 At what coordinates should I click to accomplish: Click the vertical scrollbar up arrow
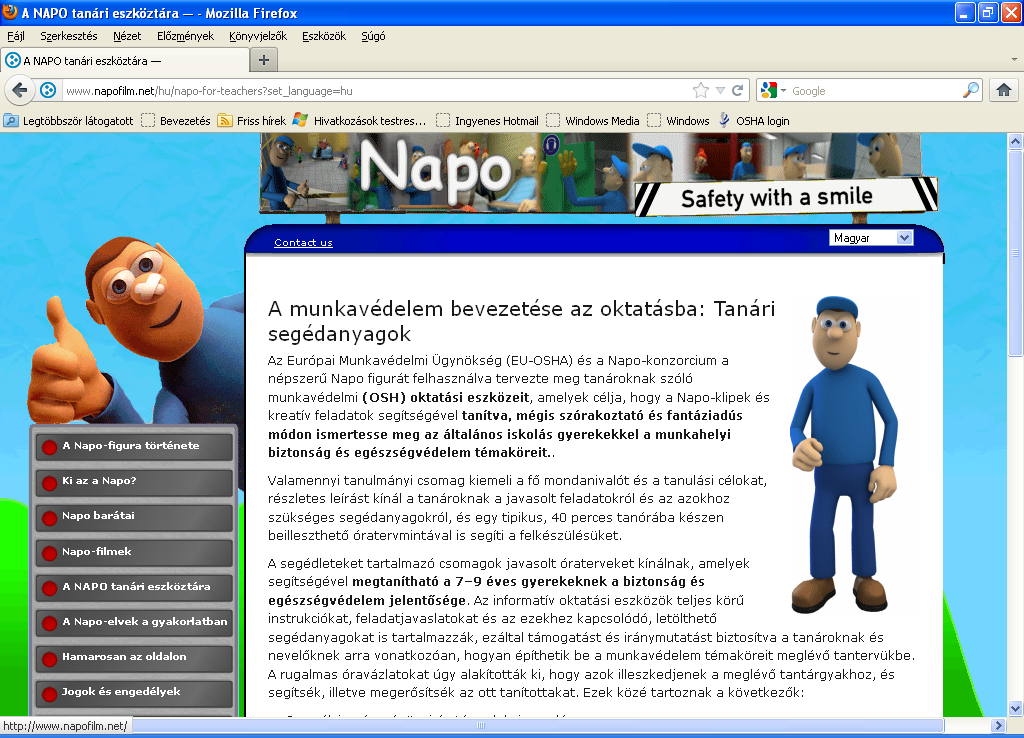(1015, 141)
